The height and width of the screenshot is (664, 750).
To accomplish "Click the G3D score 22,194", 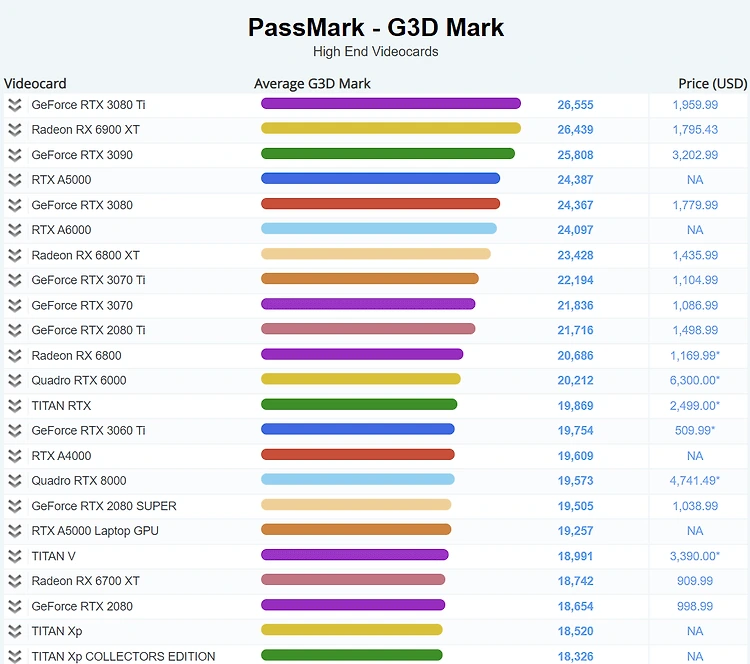I will (575, 280).
